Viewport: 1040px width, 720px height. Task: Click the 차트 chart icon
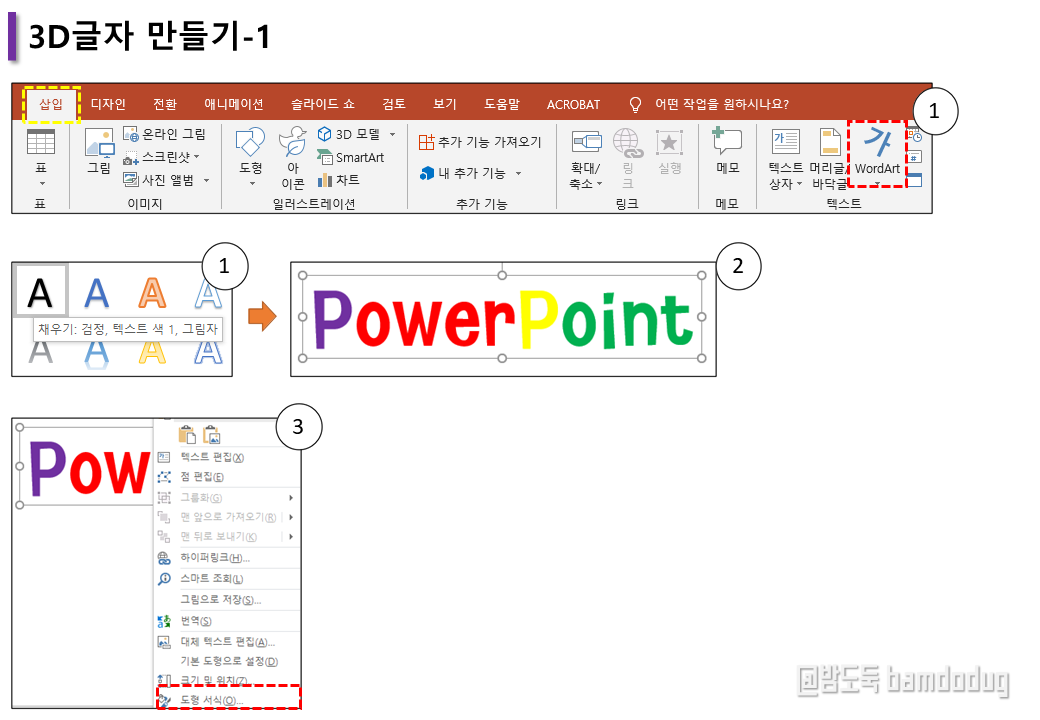coord(324,180)
